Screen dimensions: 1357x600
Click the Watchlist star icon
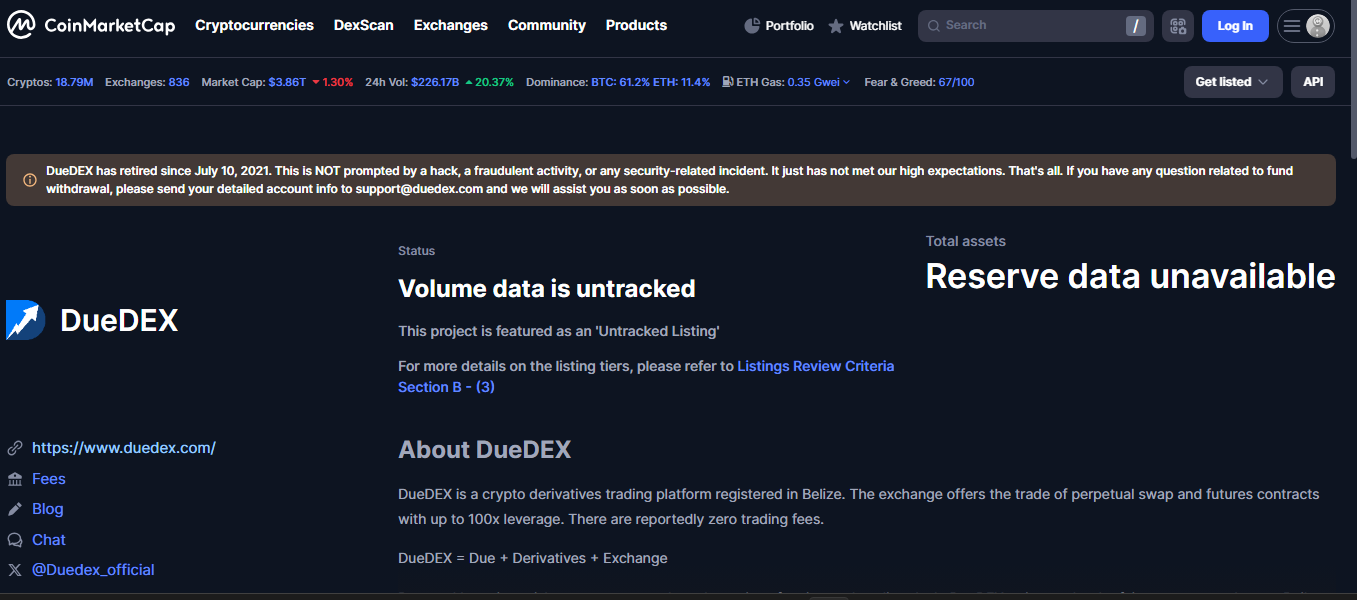pos(836,26)
